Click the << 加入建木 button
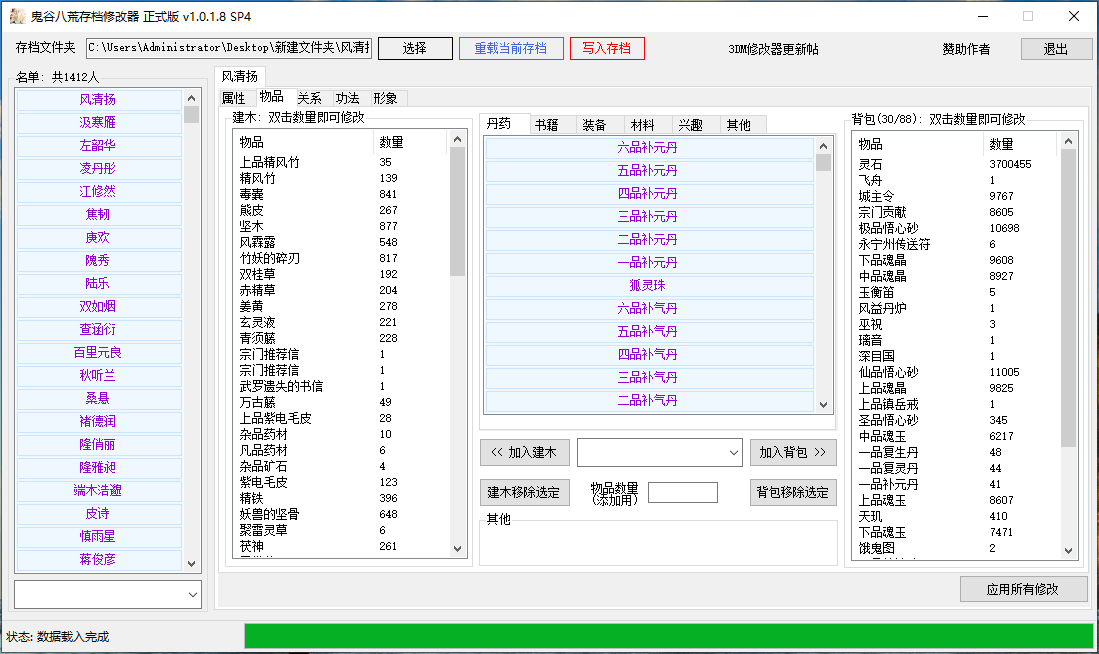This screenshot has height=654, width=1099. click(525, 453)
